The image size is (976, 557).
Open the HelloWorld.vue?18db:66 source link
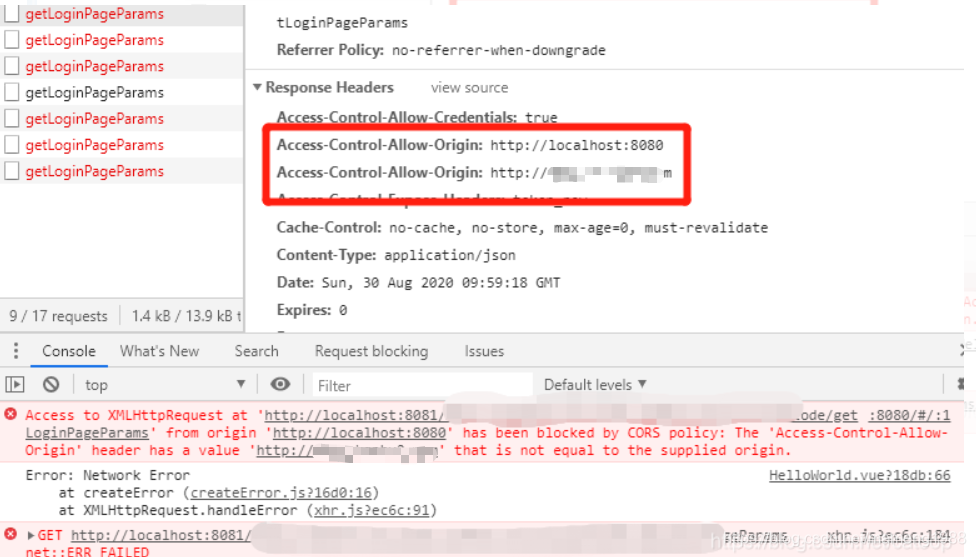coord(860,475)
